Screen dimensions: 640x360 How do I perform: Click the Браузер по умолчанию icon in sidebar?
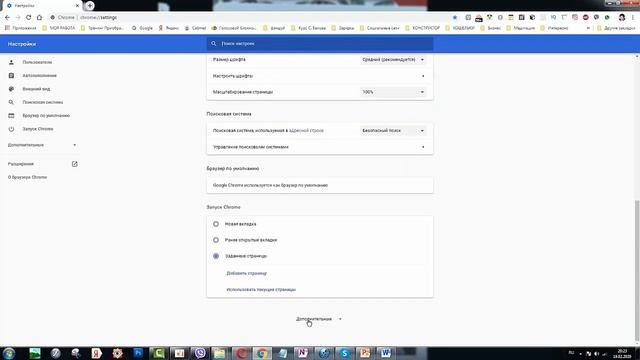pyautogui.click(x=11, y=116)
